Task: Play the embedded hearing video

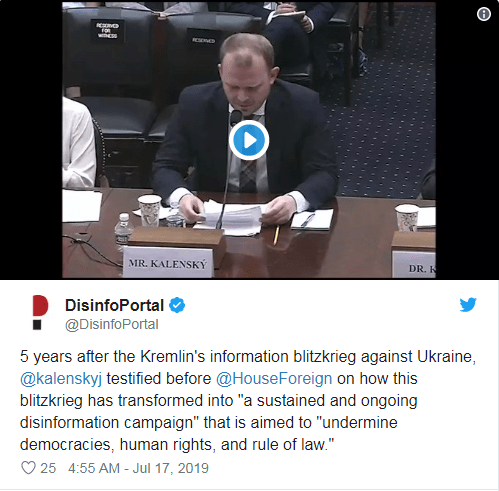Action: 249,140
